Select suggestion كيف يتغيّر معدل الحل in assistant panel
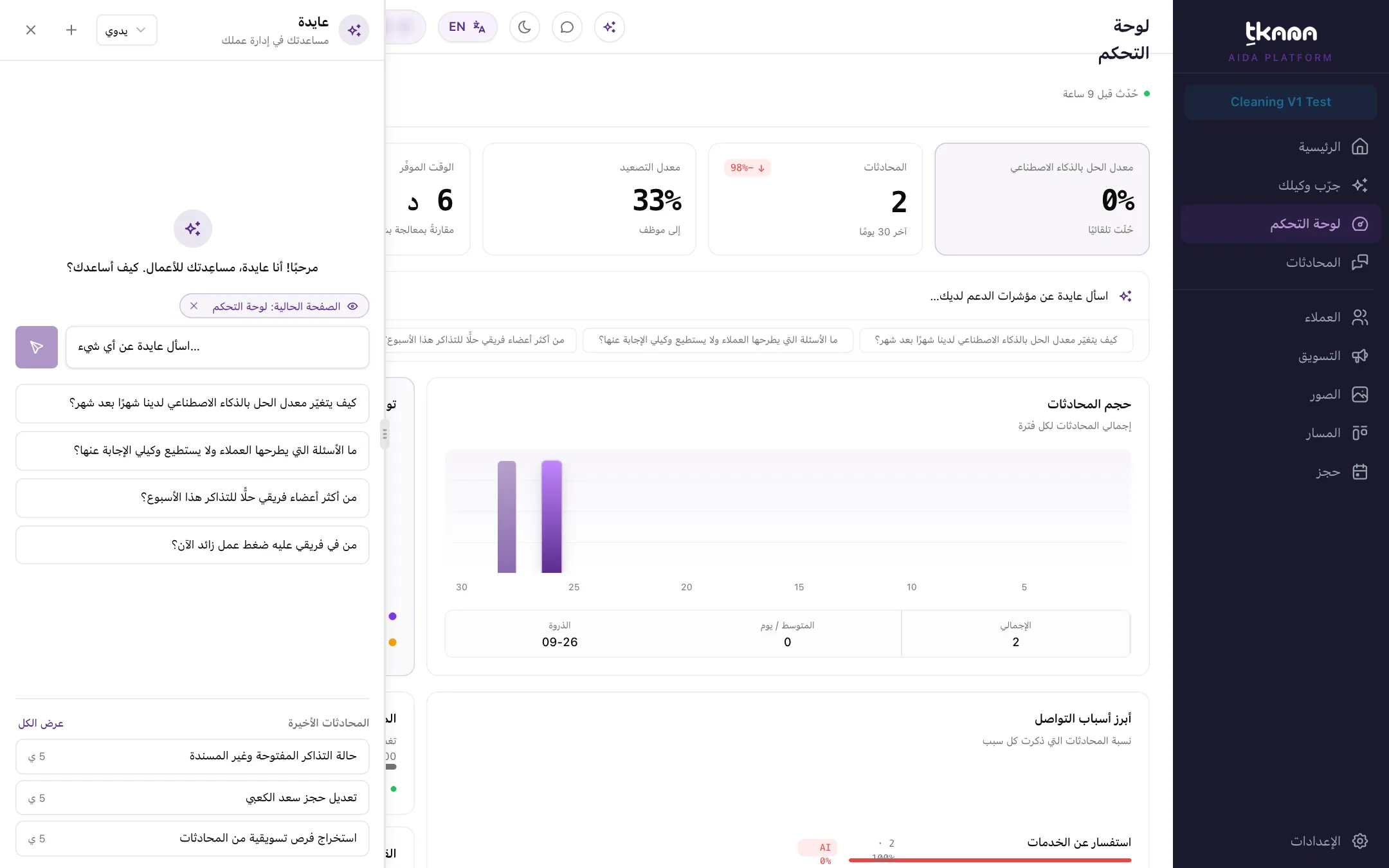The height and width of the screenshot is (868, 1389). 192,403
